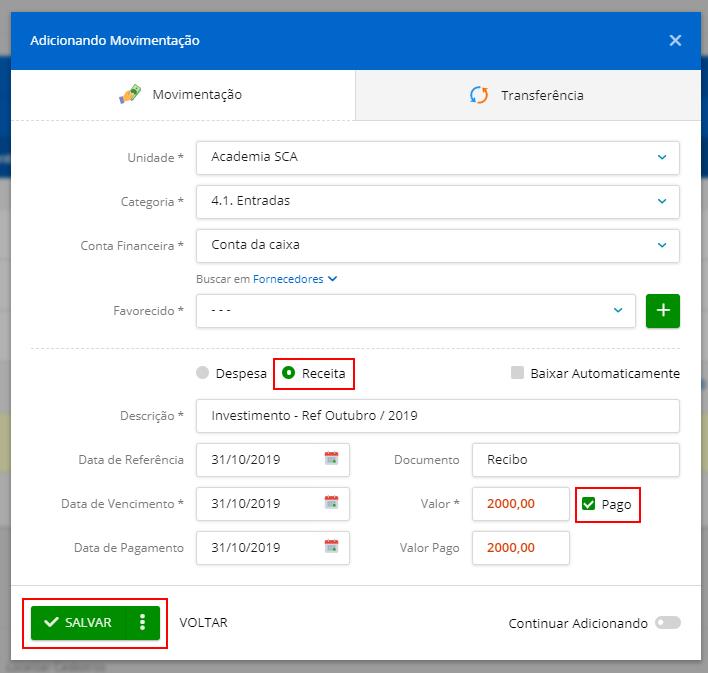Click the Data de Referência date field

273,460
